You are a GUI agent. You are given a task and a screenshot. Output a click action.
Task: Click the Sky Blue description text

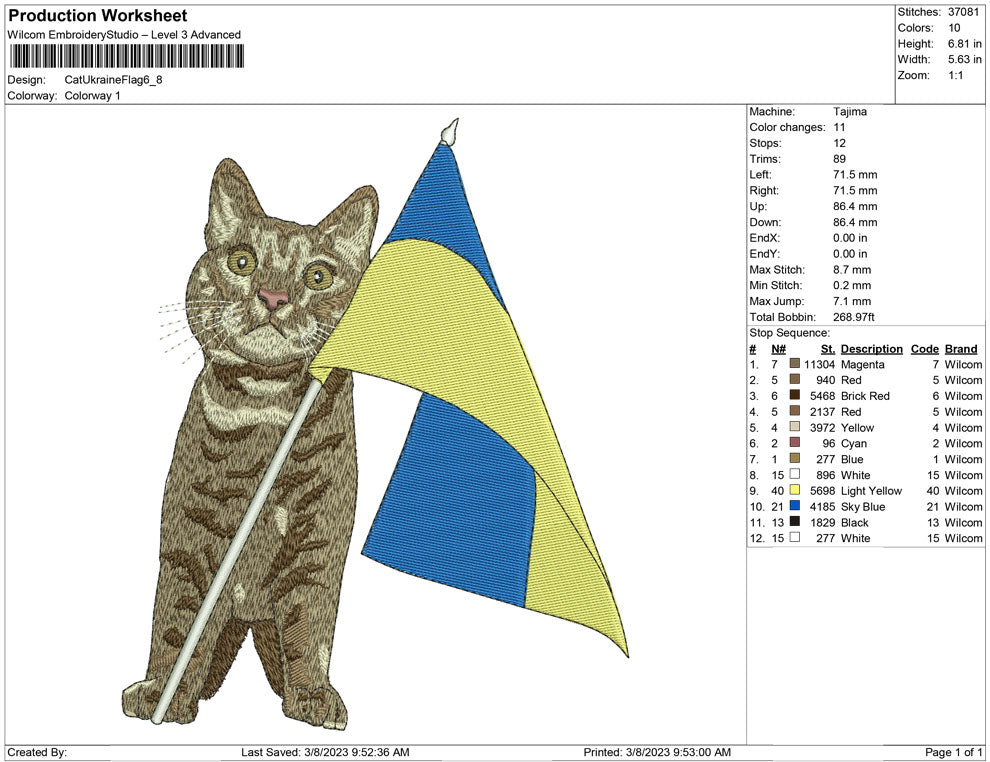tap(863, 506)
